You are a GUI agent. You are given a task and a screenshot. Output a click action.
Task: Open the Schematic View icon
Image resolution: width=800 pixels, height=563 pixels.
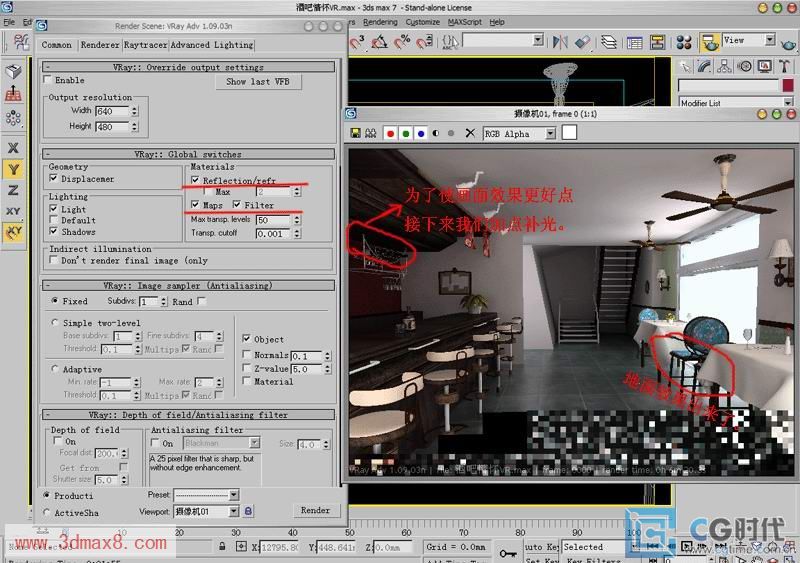coord(657,42)
